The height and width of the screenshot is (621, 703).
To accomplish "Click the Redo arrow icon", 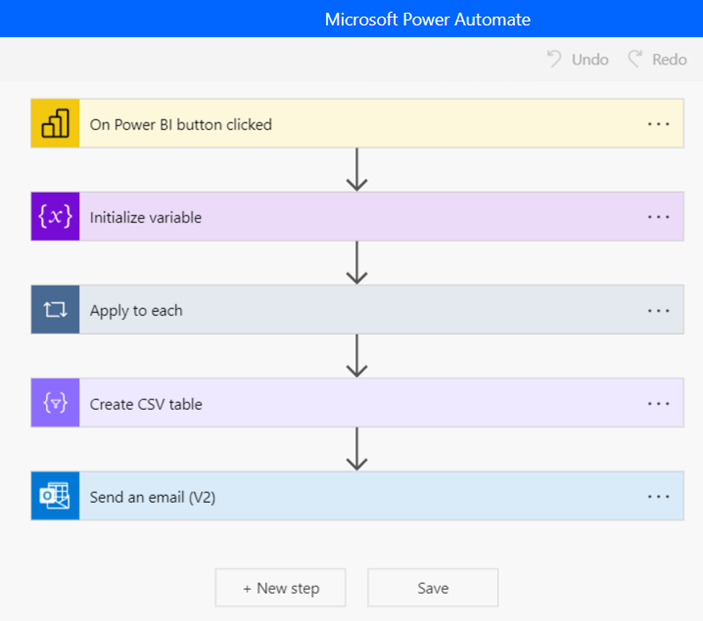I will click(x=635, y=59).
